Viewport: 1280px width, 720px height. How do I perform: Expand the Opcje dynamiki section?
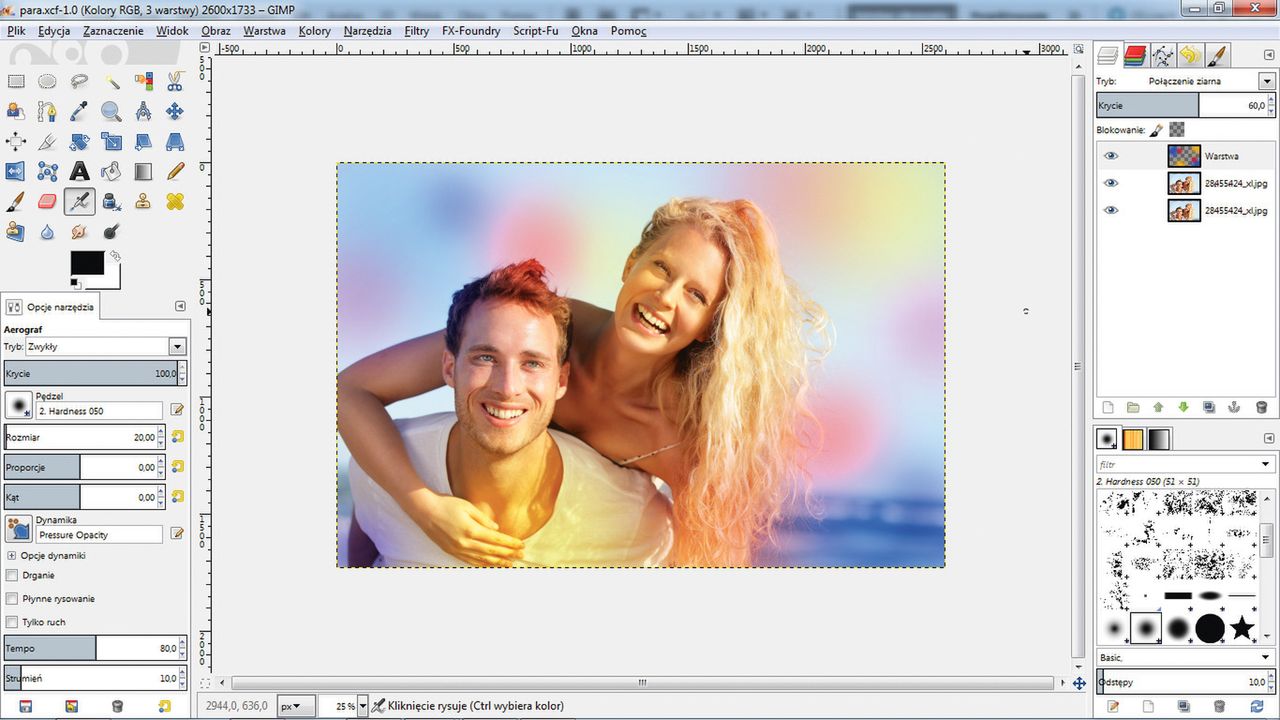[12, 555]
